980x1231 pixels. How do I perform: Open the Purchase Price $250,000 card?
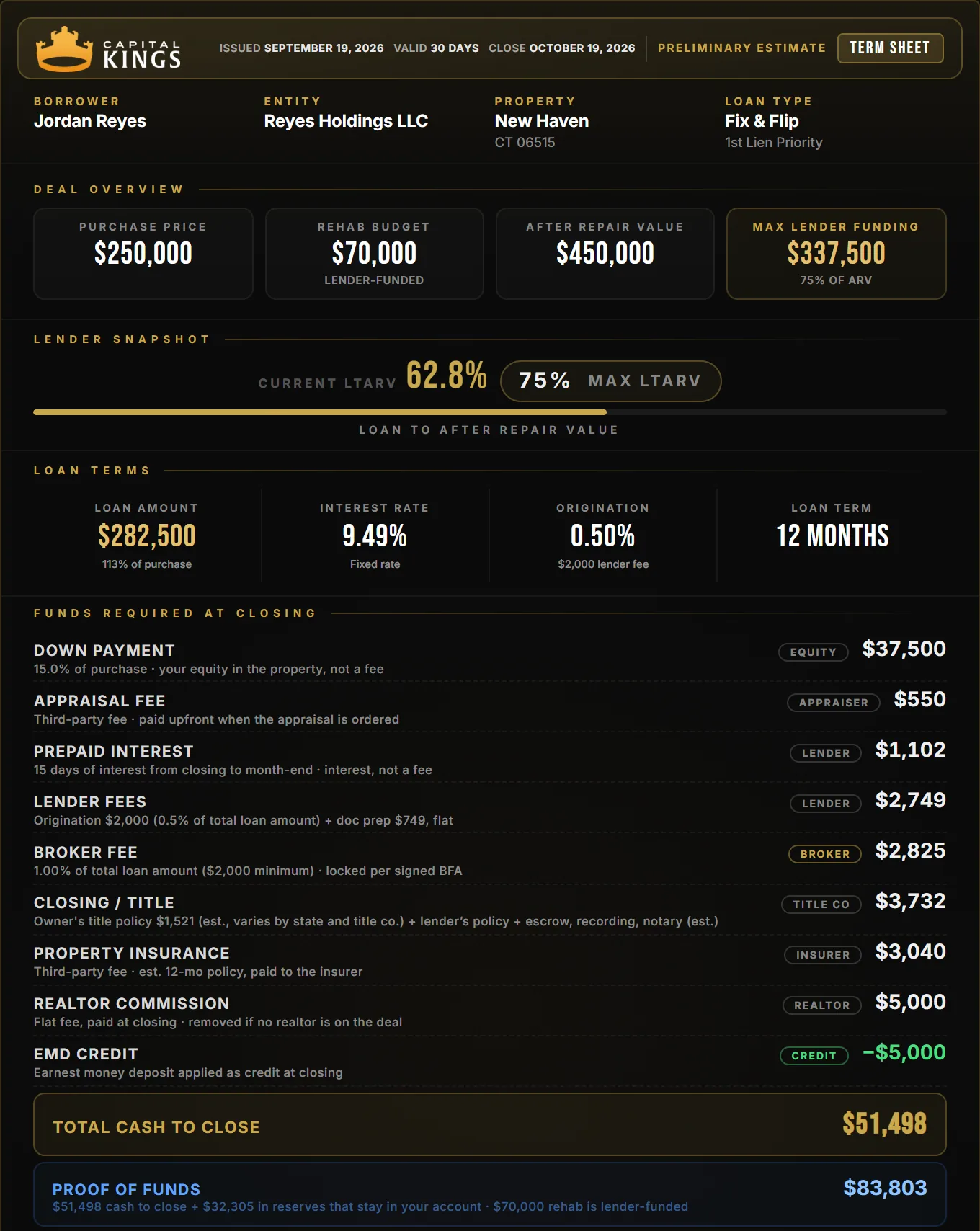[x=143, y=254]
